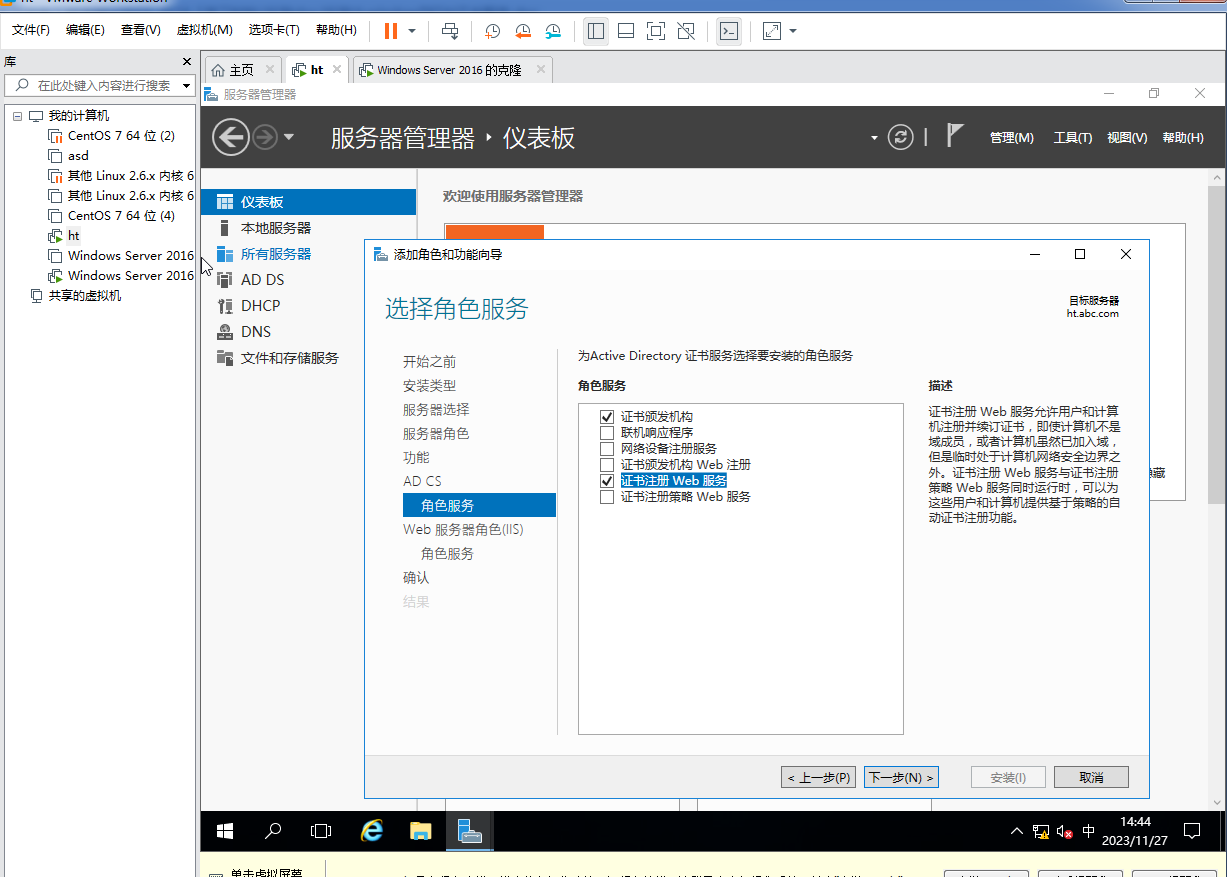Click the Server Manager refresh icon

click(901, 137)
